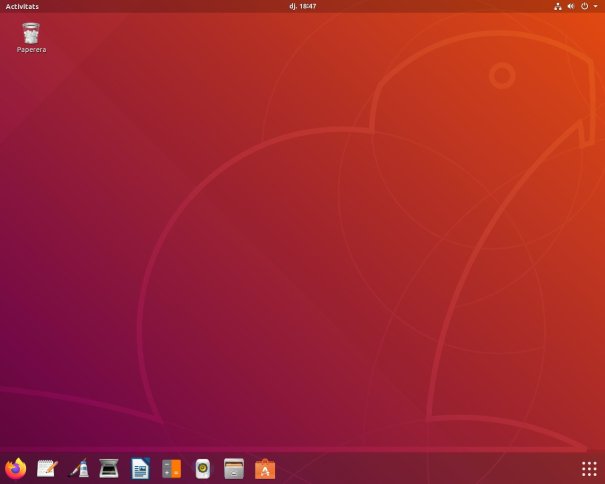Open the clock showing dj. 18:47
605x484 pixels.
point(302,6)
